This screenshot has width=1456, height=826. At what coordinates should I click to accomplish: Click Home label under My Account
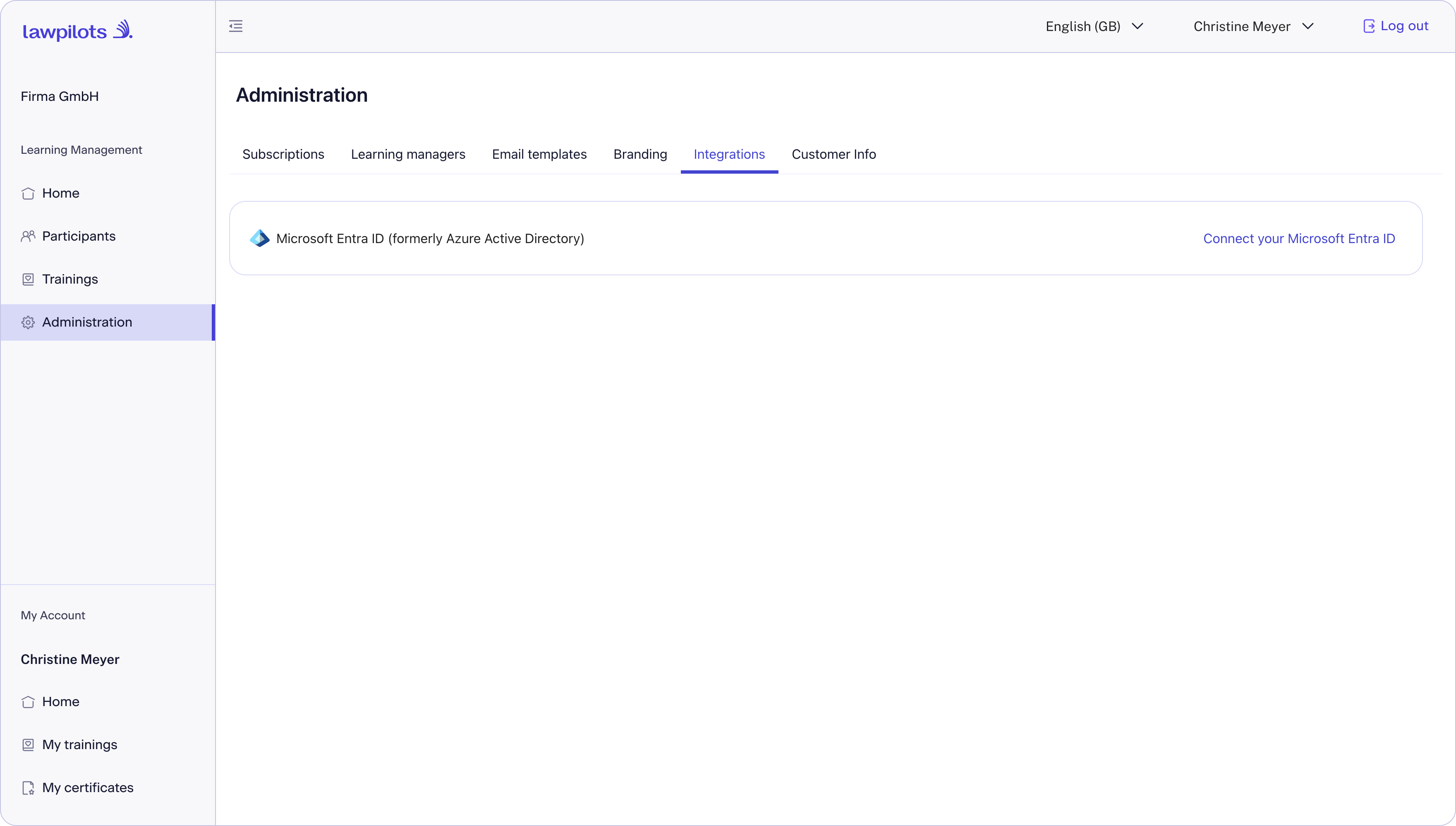(x=61, y=702)
